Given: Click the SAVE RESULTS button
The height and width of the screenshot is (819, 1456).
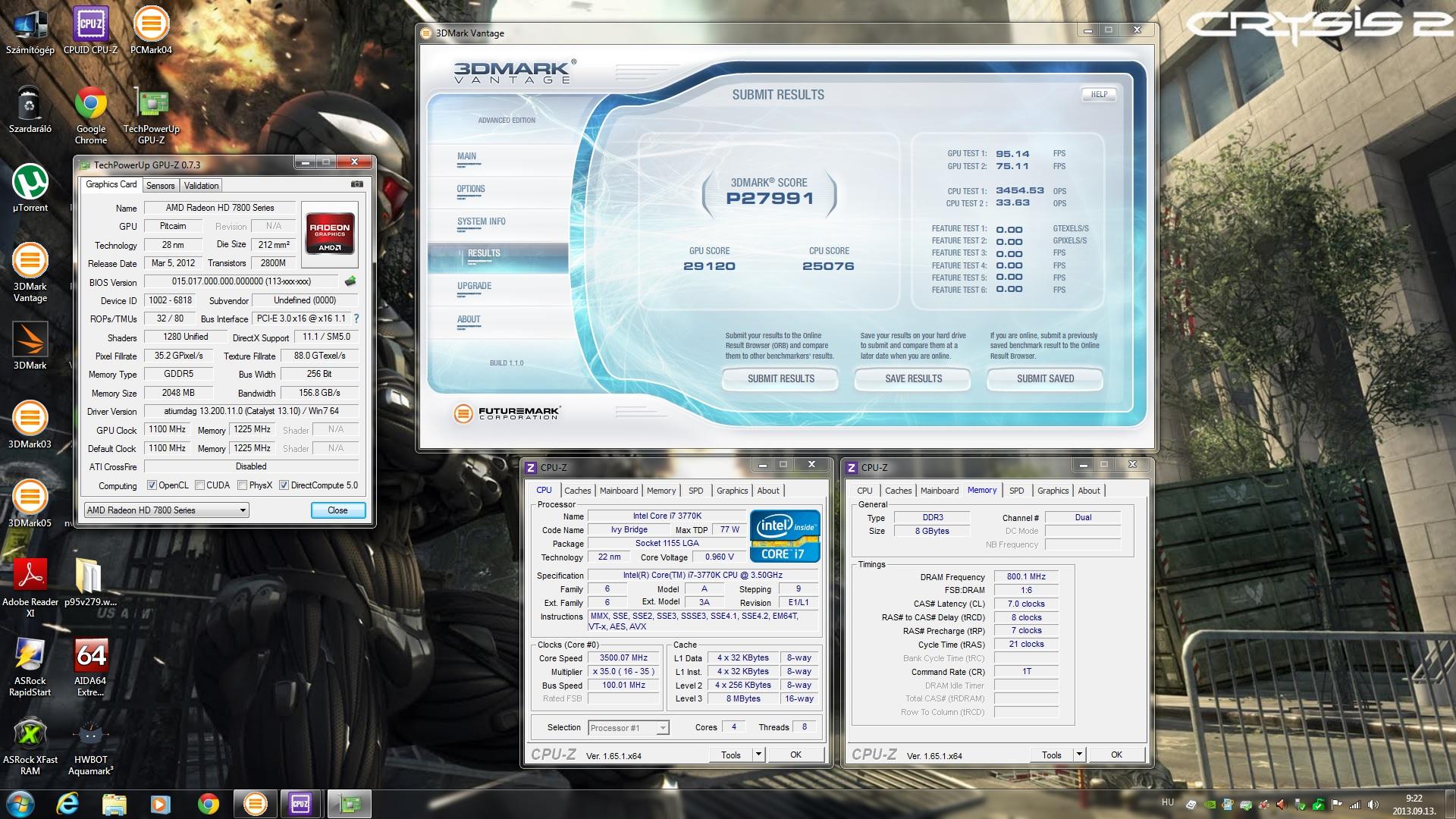Looking at the screenshot, I should [913, 378].
